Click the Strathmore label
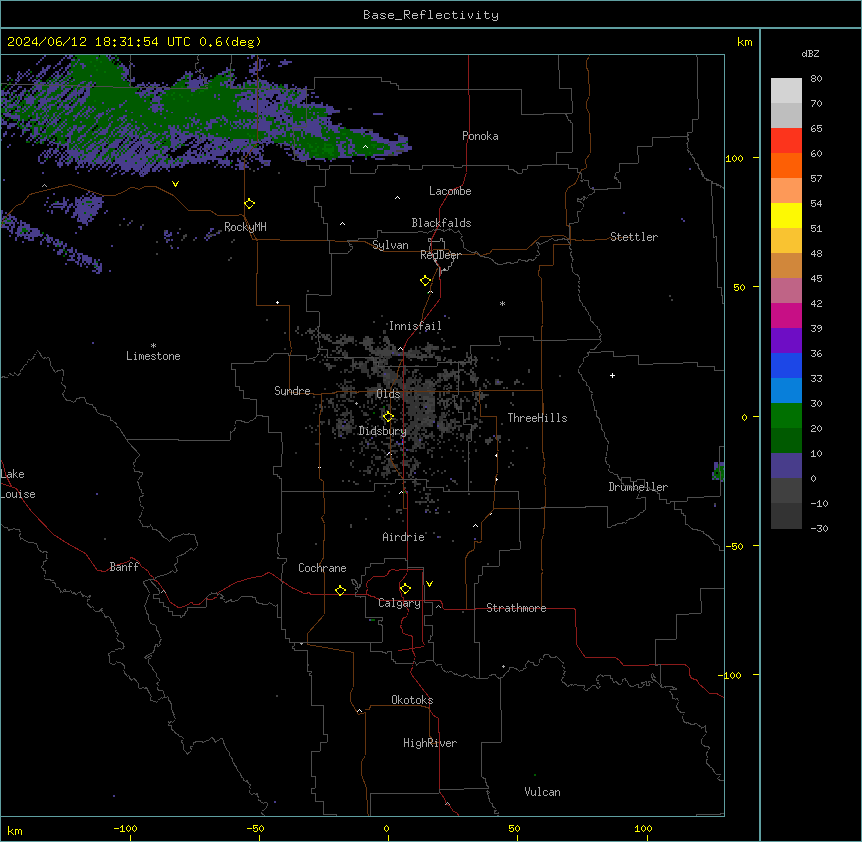 tap(516, 608)
